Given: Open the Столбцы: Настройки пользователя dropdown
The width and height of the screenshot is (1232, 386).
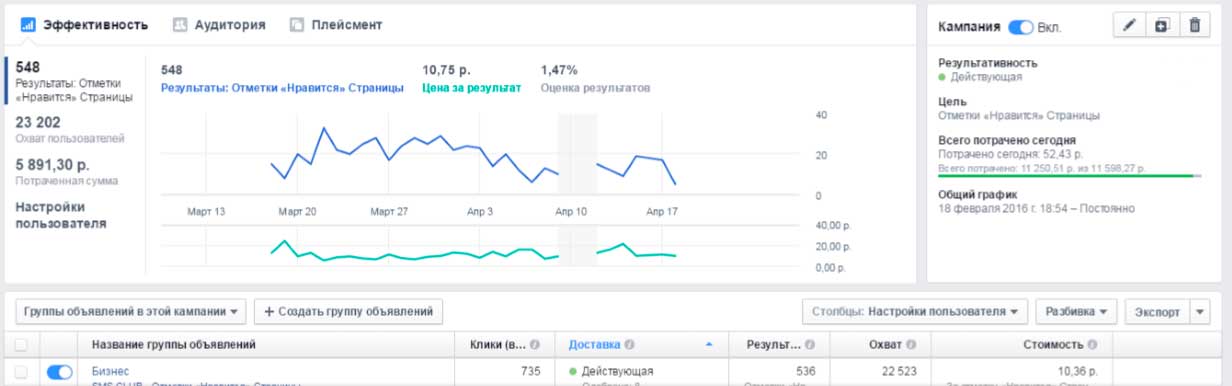Looking at the screenshot, I should (915, 311).
